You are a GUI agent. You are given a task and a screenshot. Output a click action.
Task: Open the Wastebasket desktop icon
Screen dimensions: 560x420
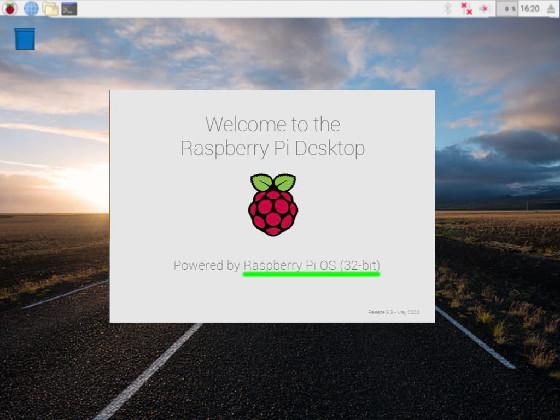(25, 39)
